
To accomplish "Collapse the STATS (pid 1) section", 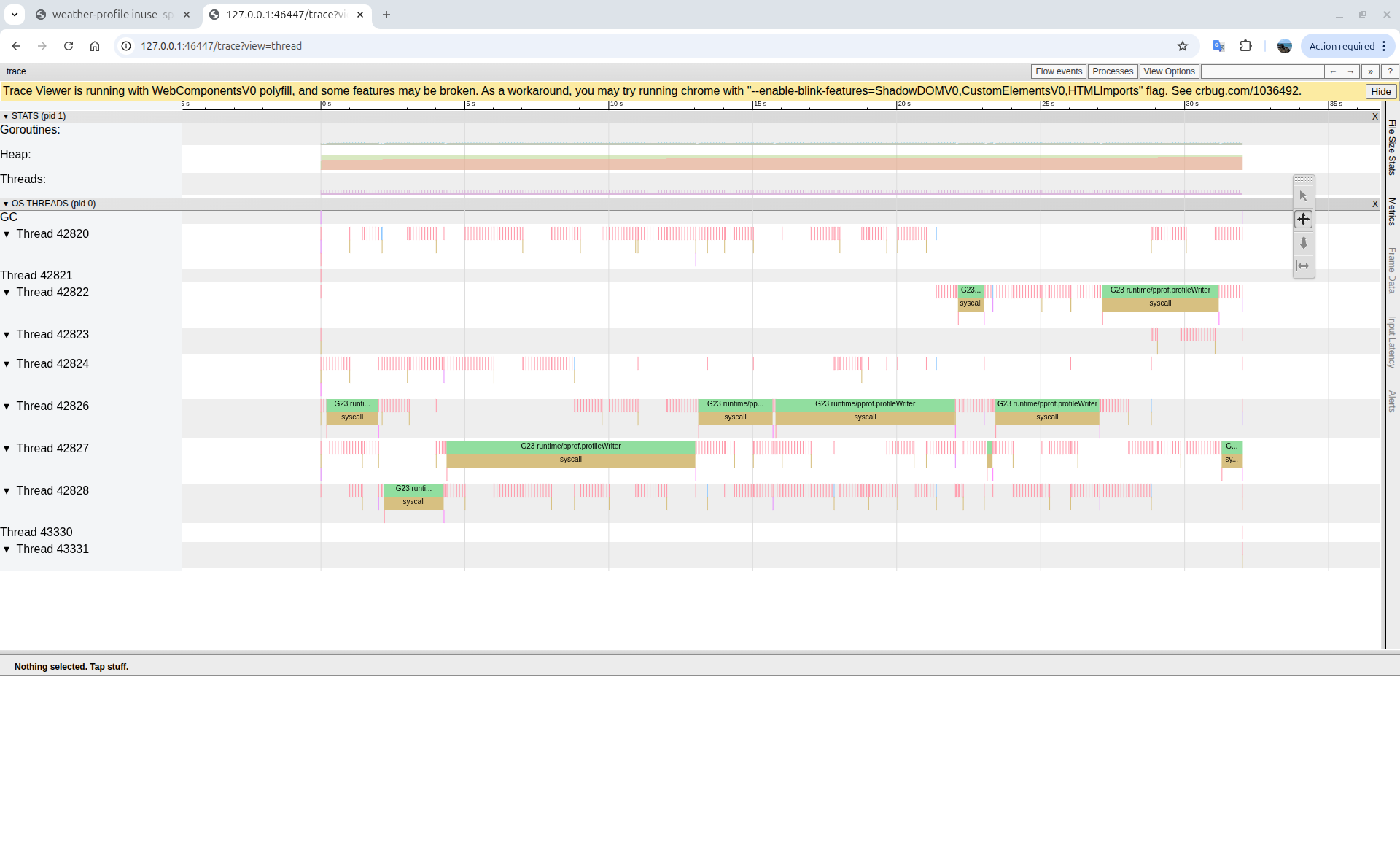I will tap(6, 115).
